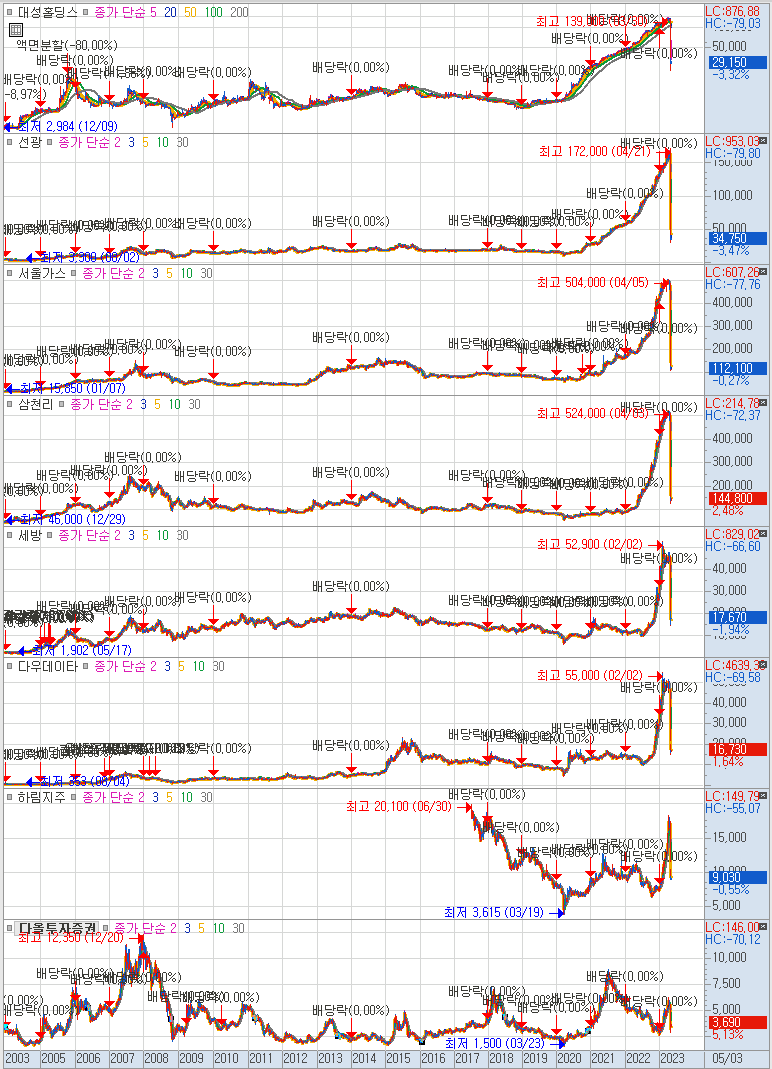Image resolution: width=772 pixels, height=1069 pixels.
Task: Click the 30-period average label in 서울가스 chart
Action: 207,273
